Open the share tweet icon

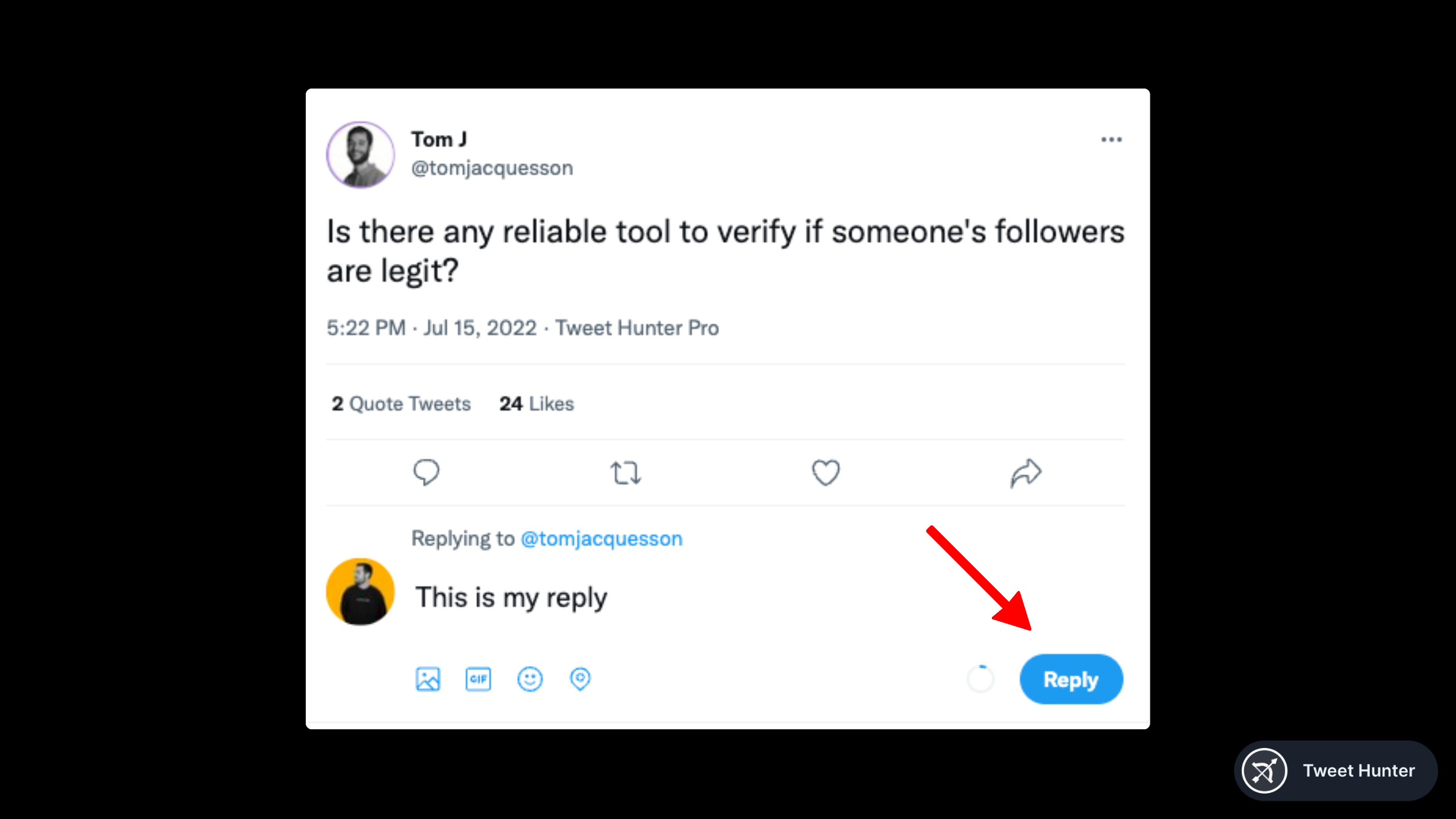[1025, 473]
